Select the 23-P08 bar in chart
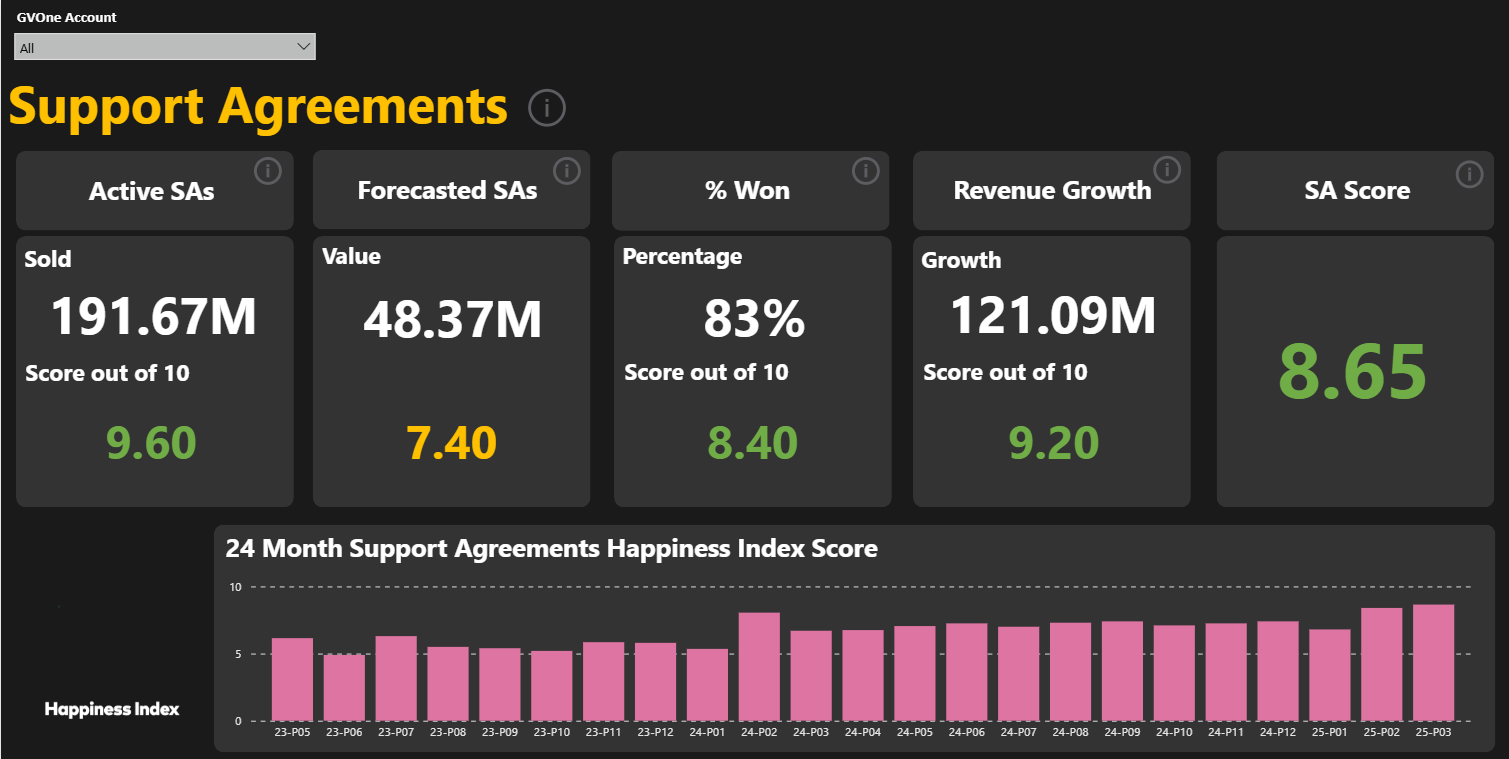The width and height of the screenshot is (1509, 759). click(448, 684)
